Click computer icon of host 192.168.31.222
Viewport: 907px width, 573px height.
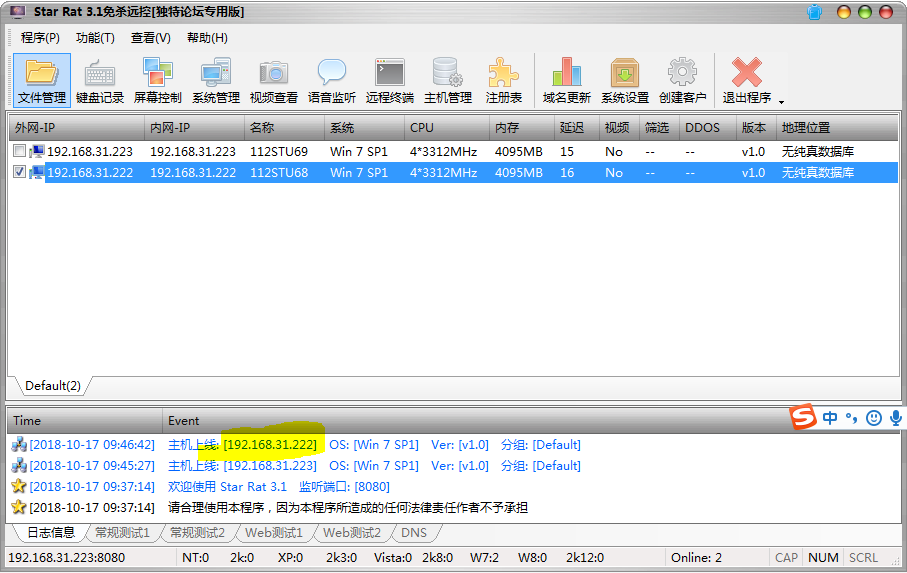click(37, 172)
